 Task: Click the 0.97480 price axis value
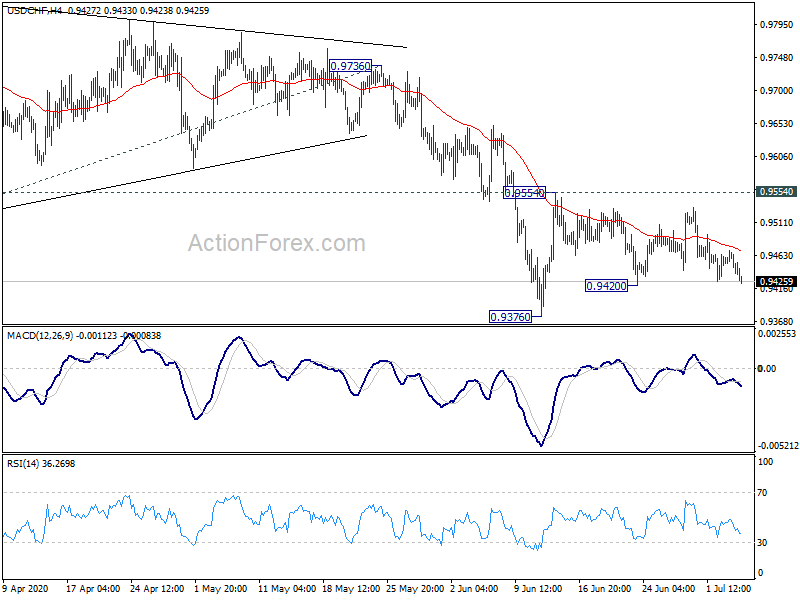click(x=777, y=58)
